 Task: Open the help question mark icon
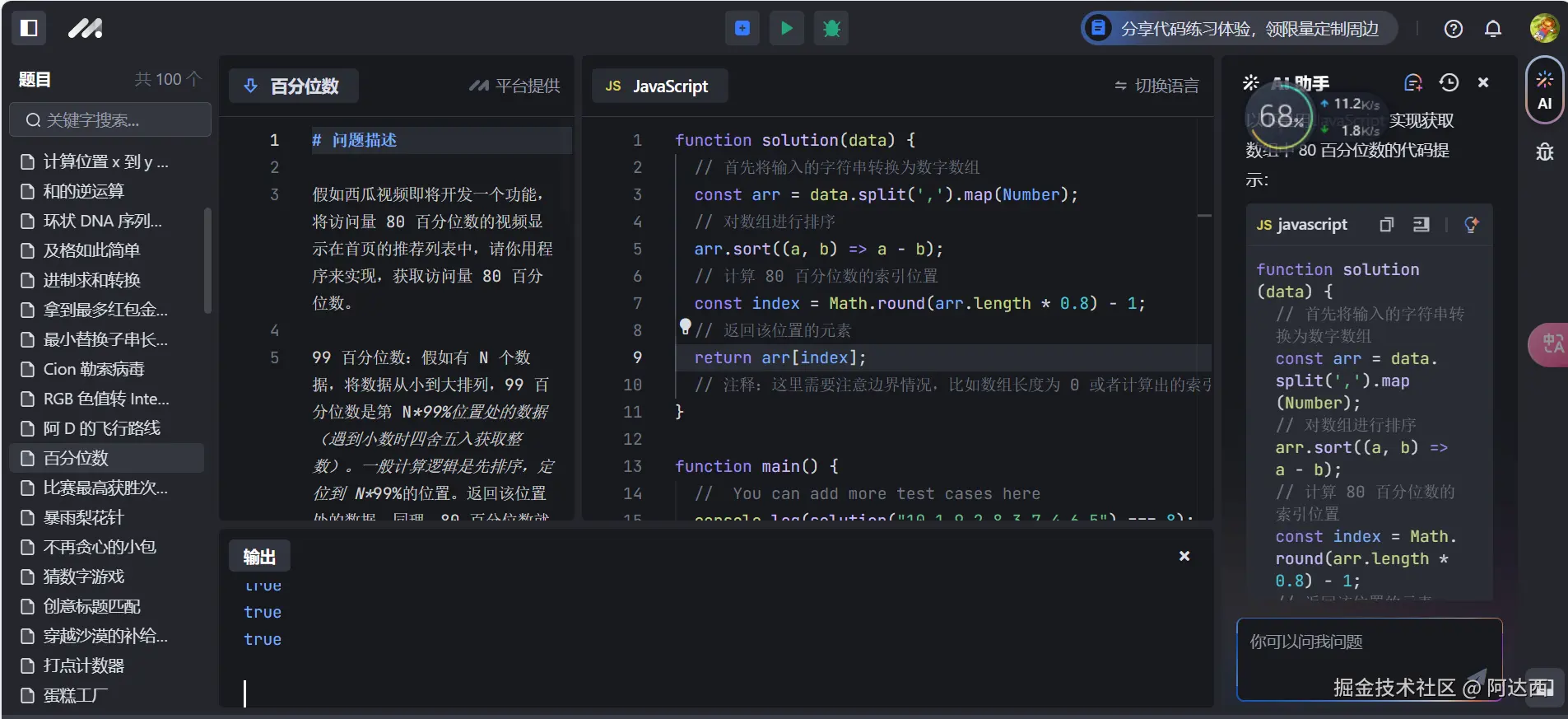pyautogui.click(x=1453, y=29)
